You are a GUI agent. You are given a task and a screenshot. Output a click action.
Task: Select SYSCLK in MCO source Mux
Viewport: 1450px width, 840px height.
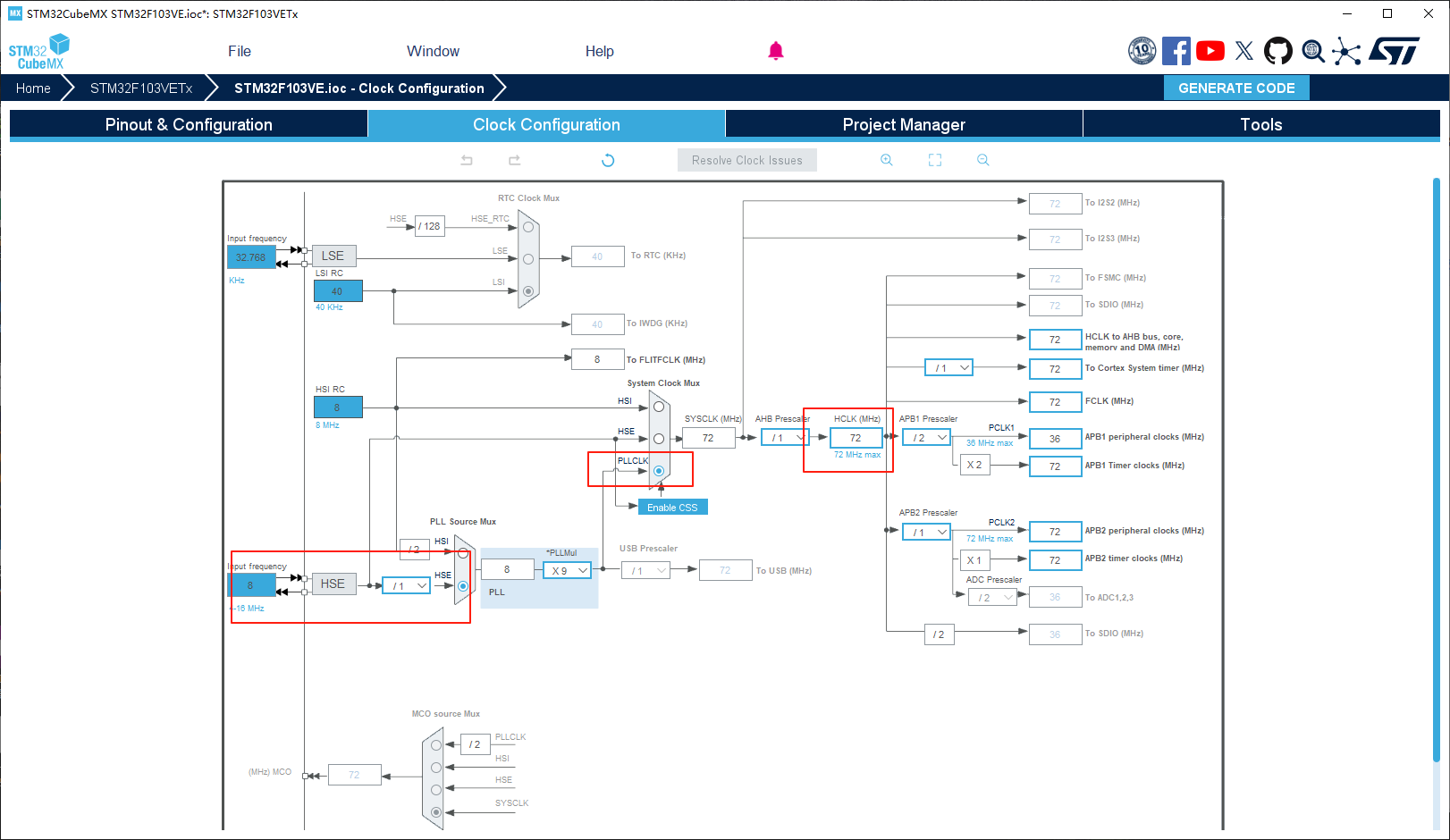click(436, 812)
